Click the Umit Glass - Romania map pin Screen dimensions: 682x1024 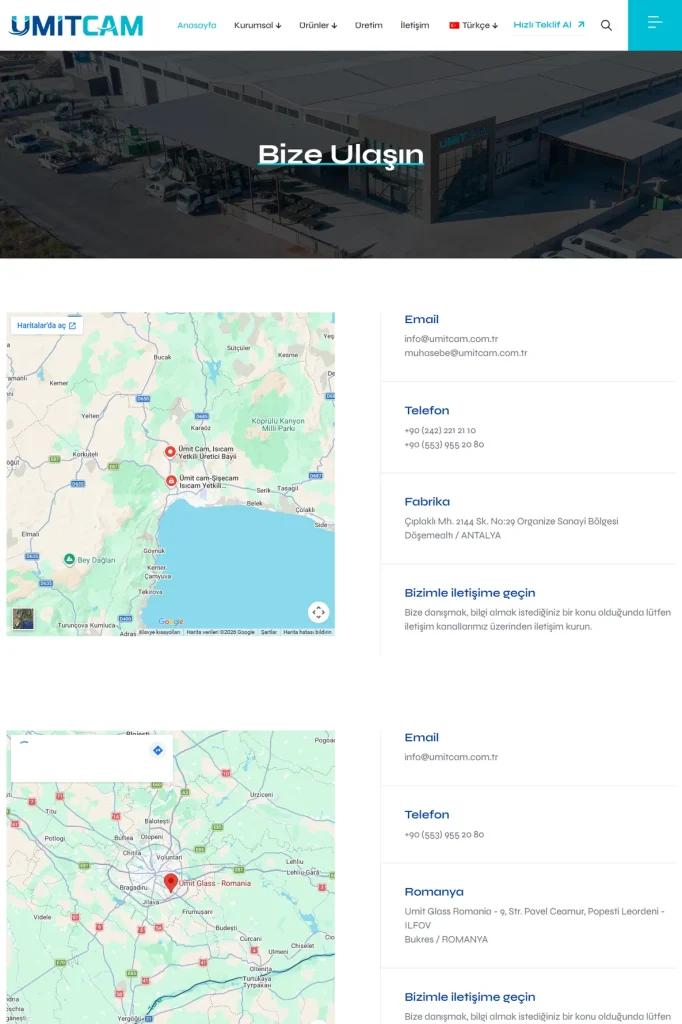[x=170, y=883]
